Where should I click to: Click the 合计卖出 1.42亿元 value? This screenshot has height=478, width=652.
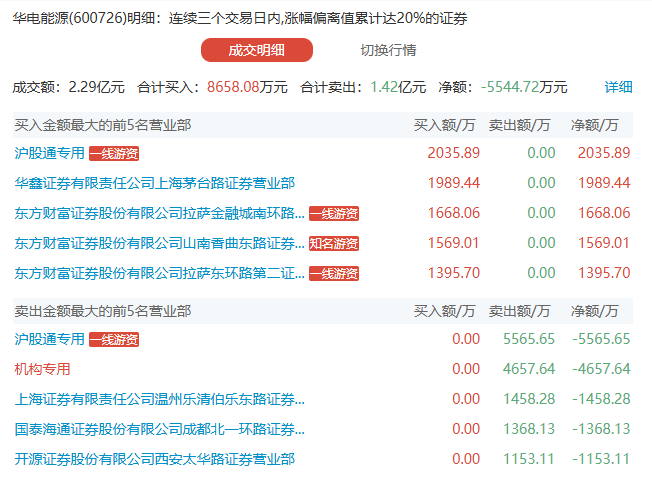click(398, 87)
